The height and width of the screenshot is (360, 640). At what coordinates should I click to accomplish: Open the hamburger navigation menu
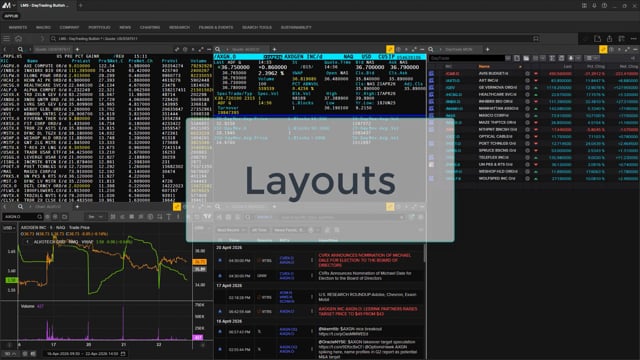click(7, 38)
